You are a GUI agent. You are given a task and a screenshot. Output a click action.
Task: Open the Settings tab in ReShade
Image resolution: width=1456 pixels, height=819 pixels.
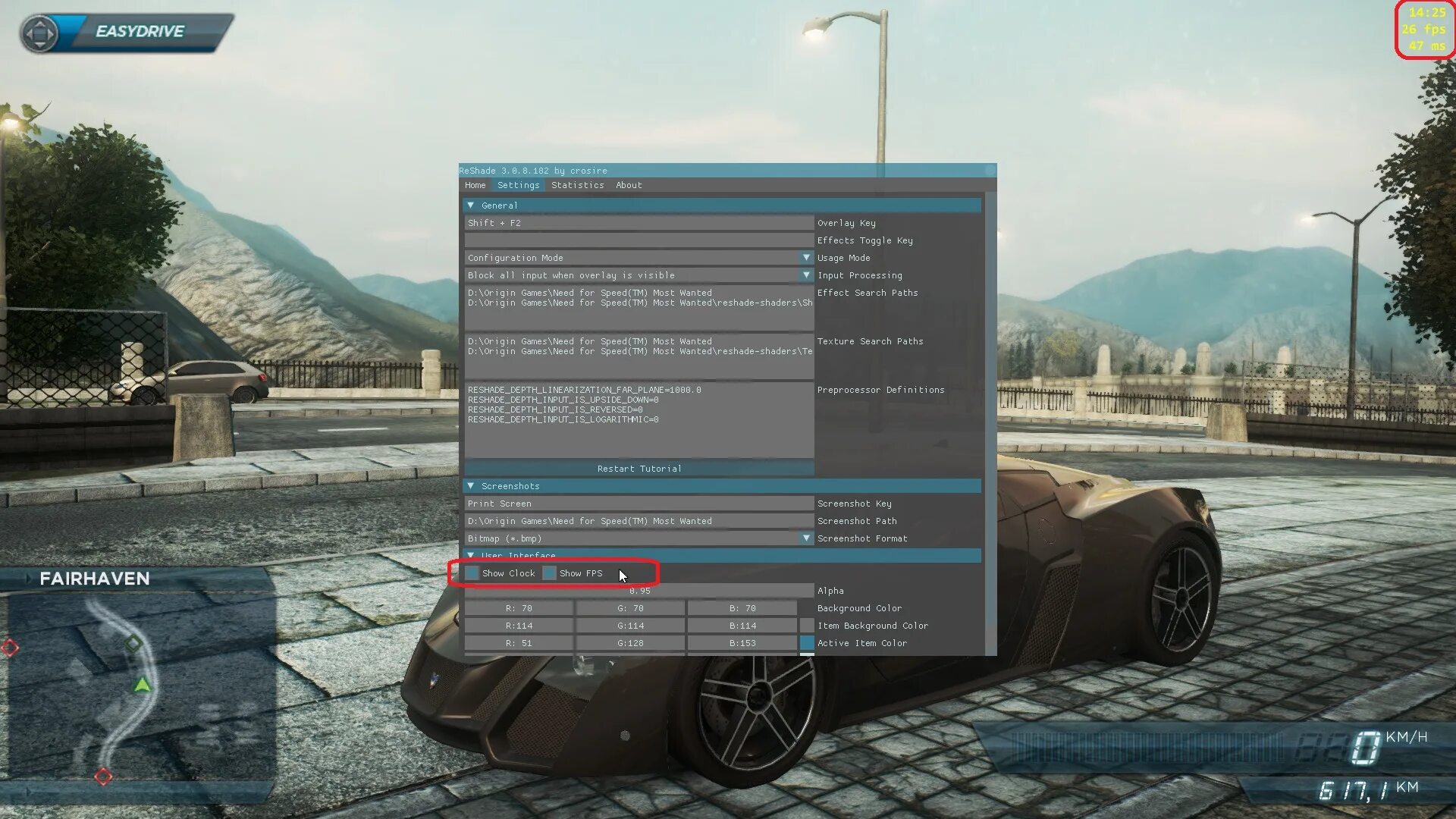pyautogui.click(x=517, y=185)
